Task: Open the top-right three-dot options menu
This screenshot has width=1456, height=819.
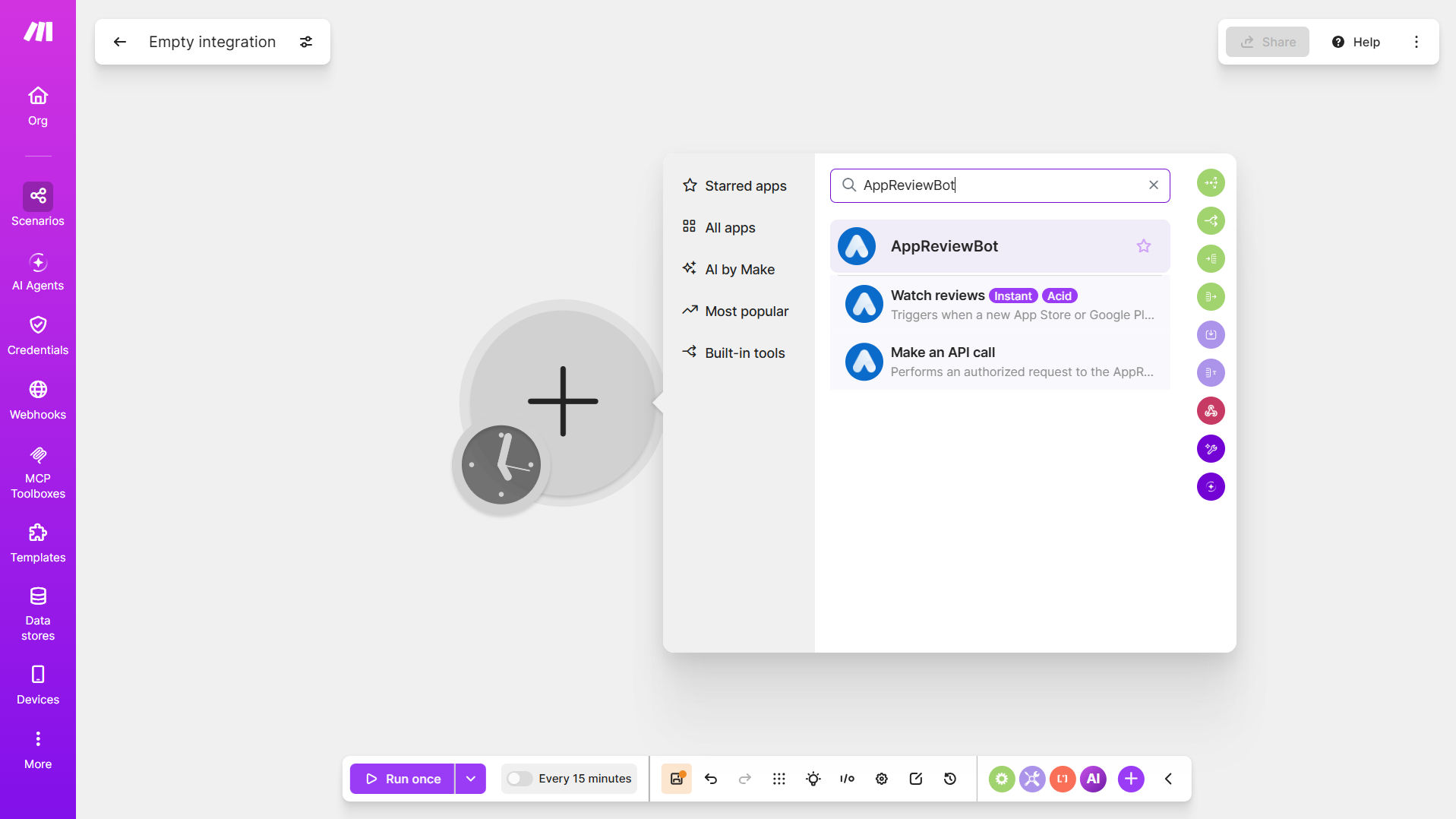Action: point(1416,42)
